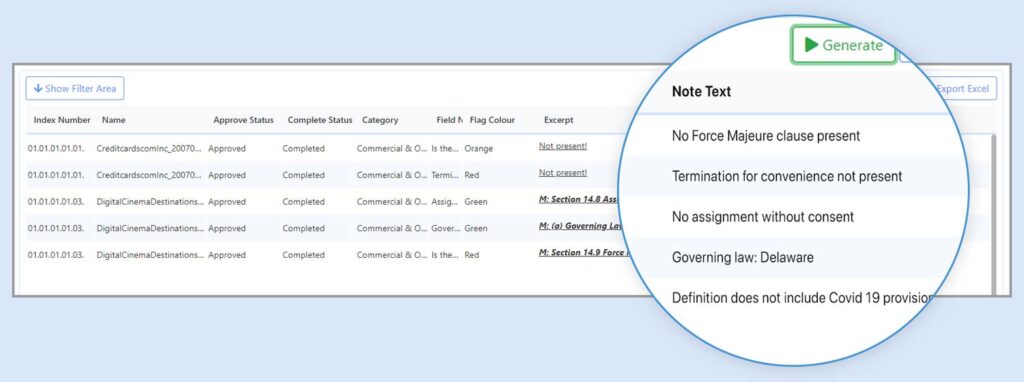Click the green Generate button
1024x382 pixels.
pyautogui.click(x=843, y=45)
